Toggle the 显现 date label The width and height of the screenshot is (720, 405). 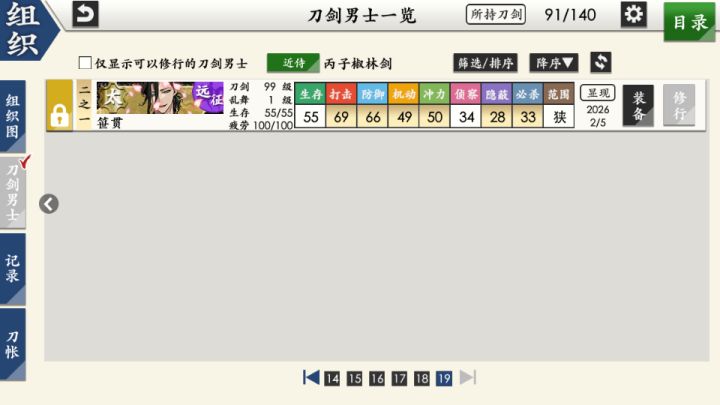[x=597, y=93]
